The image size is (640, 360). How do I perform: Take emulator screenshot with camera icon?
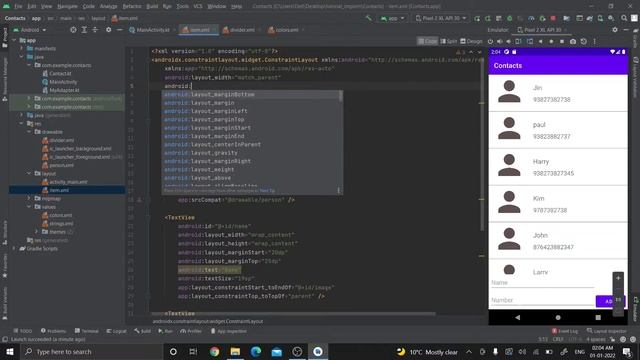573,41
